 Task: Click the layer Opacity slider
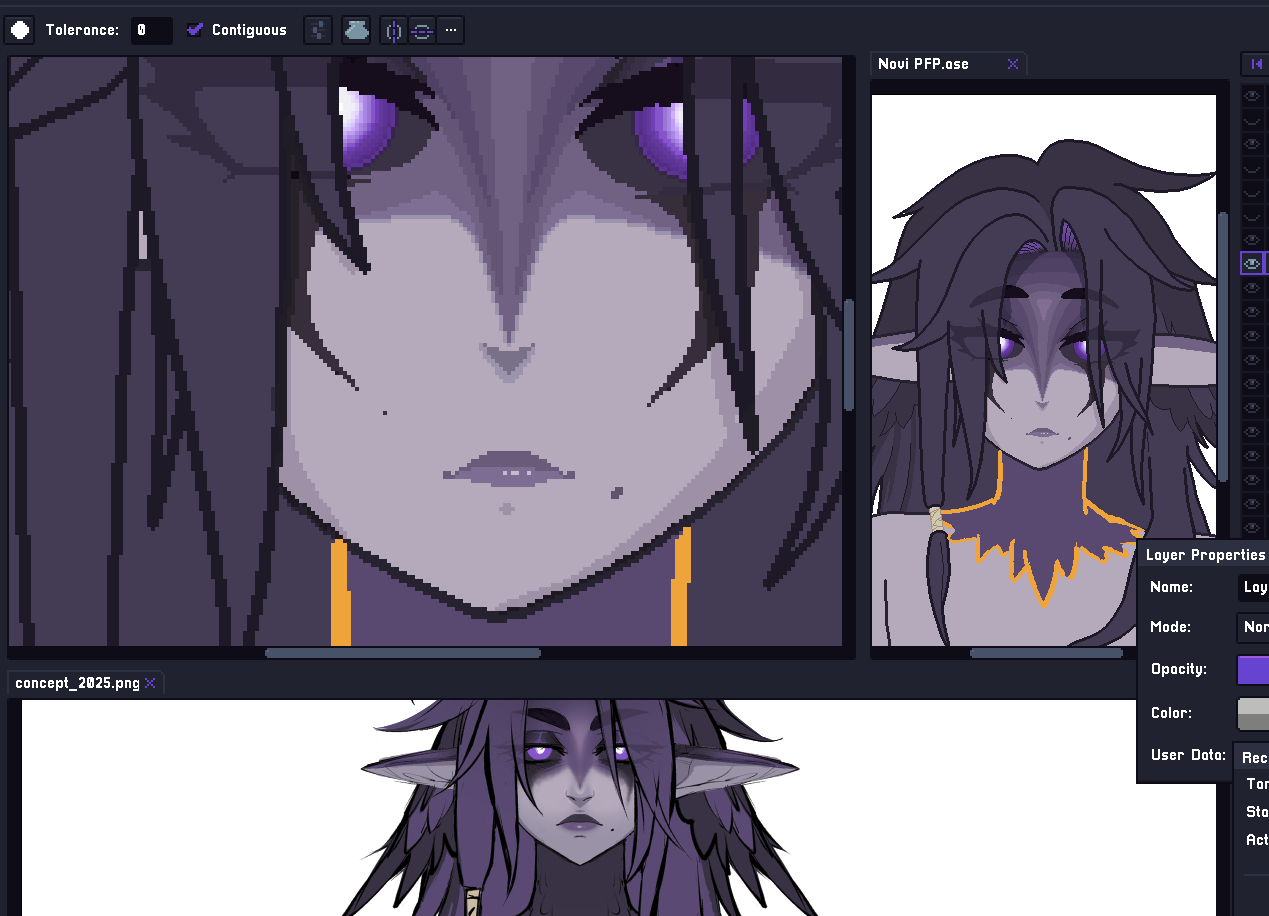[x=1253, y=669]
